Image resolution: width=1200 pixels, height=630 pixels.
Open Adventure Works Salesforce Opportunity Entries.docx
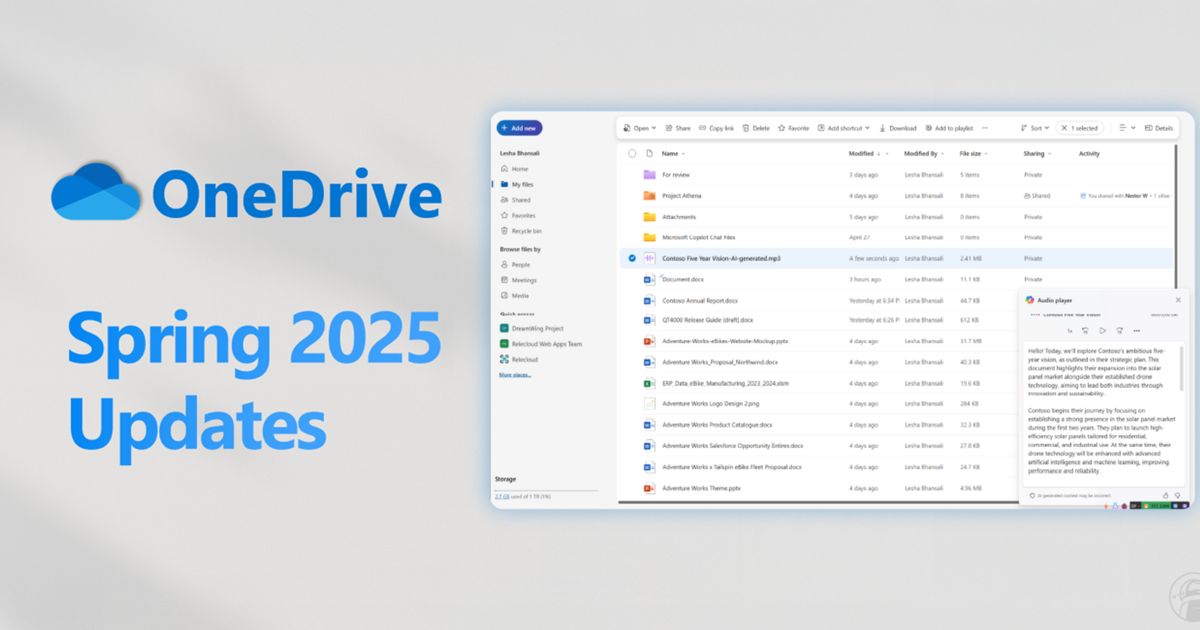pyautogui.click(x=733, y=446)
